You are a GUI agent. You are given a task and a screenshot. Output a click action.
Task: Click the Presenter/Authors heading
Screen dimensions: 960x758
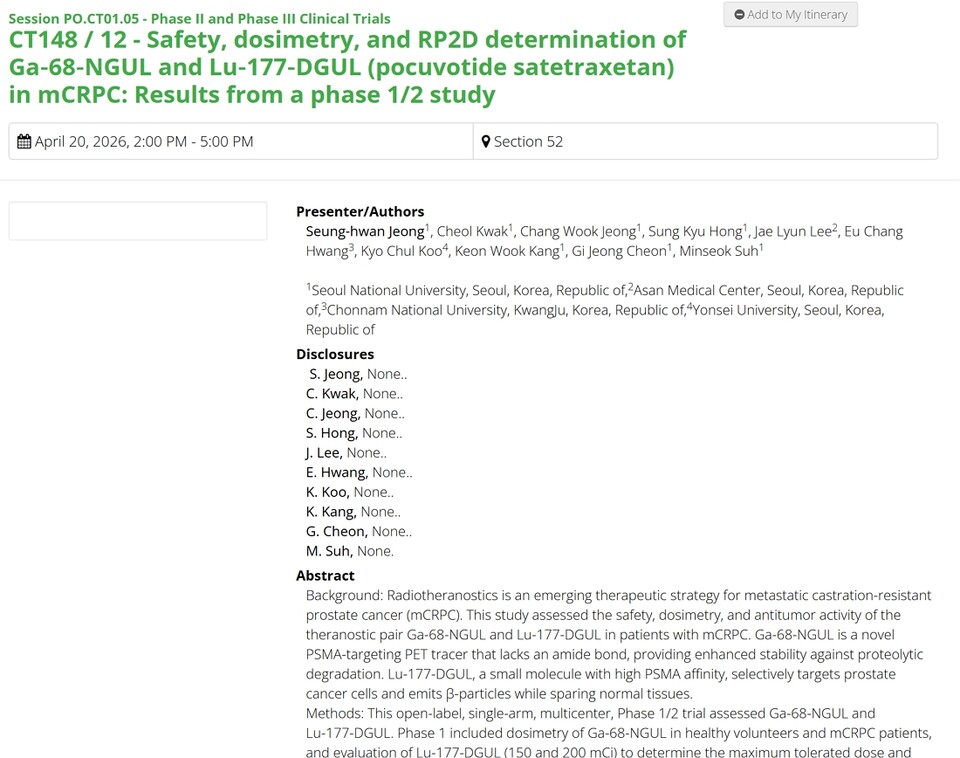pyautogui.click(x=360, y=211)
